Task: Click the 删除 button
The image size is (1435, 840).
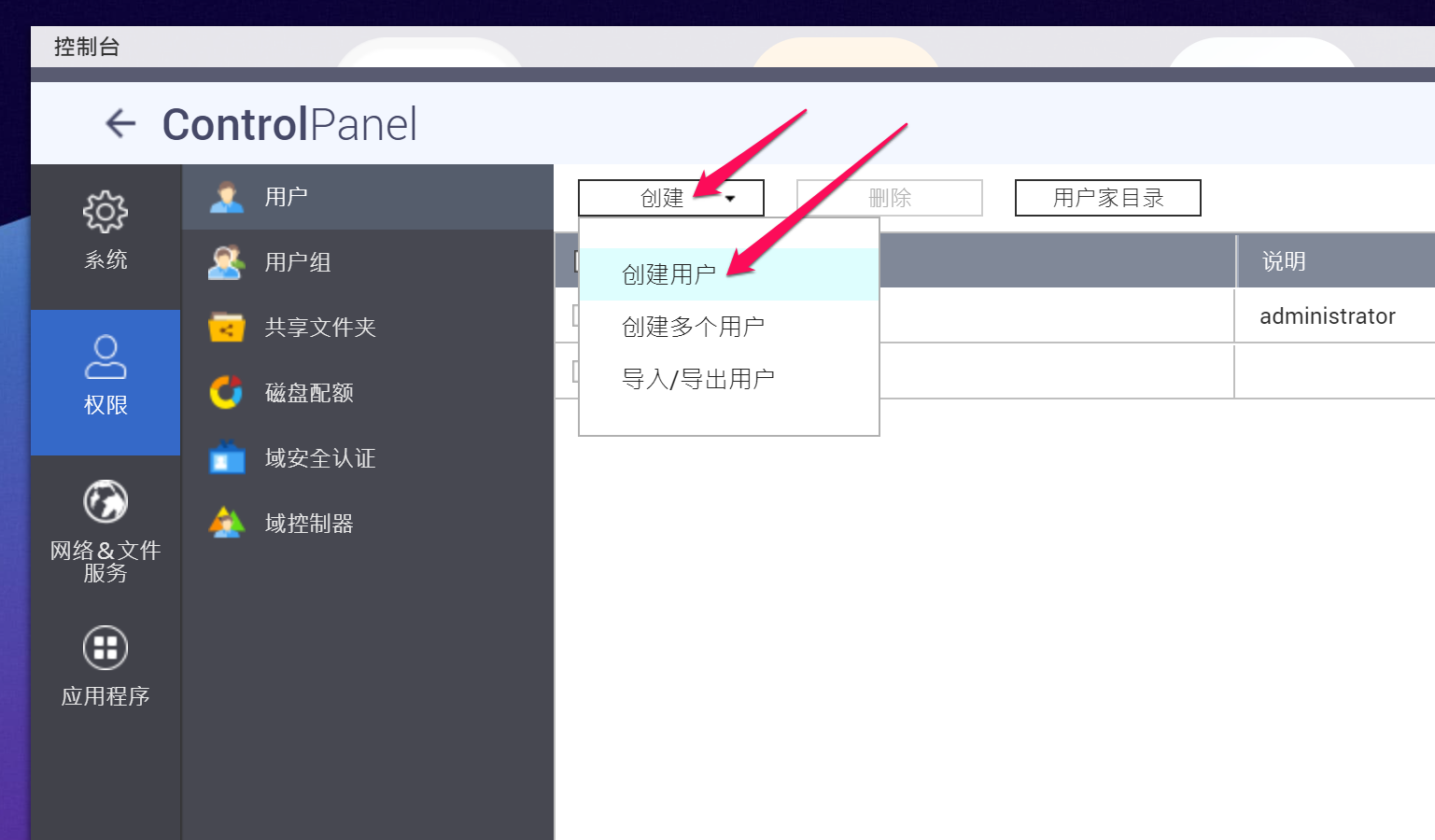Action: [x=890, y=198]
